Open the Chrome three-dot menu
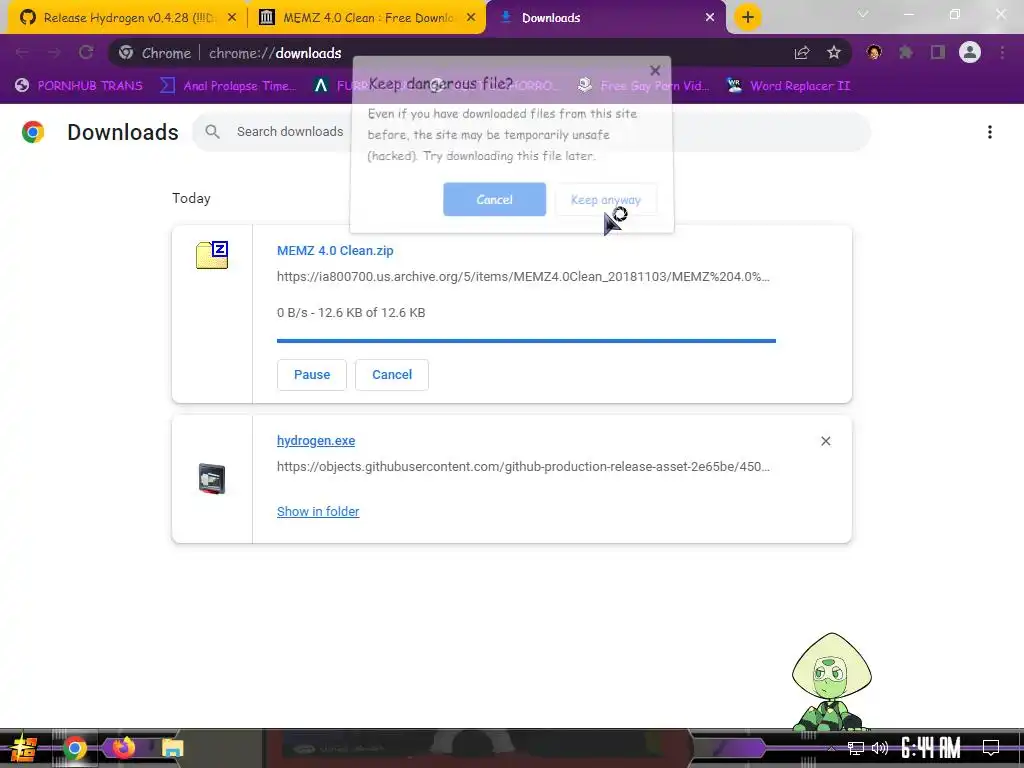 click(x=1002, y=52)
